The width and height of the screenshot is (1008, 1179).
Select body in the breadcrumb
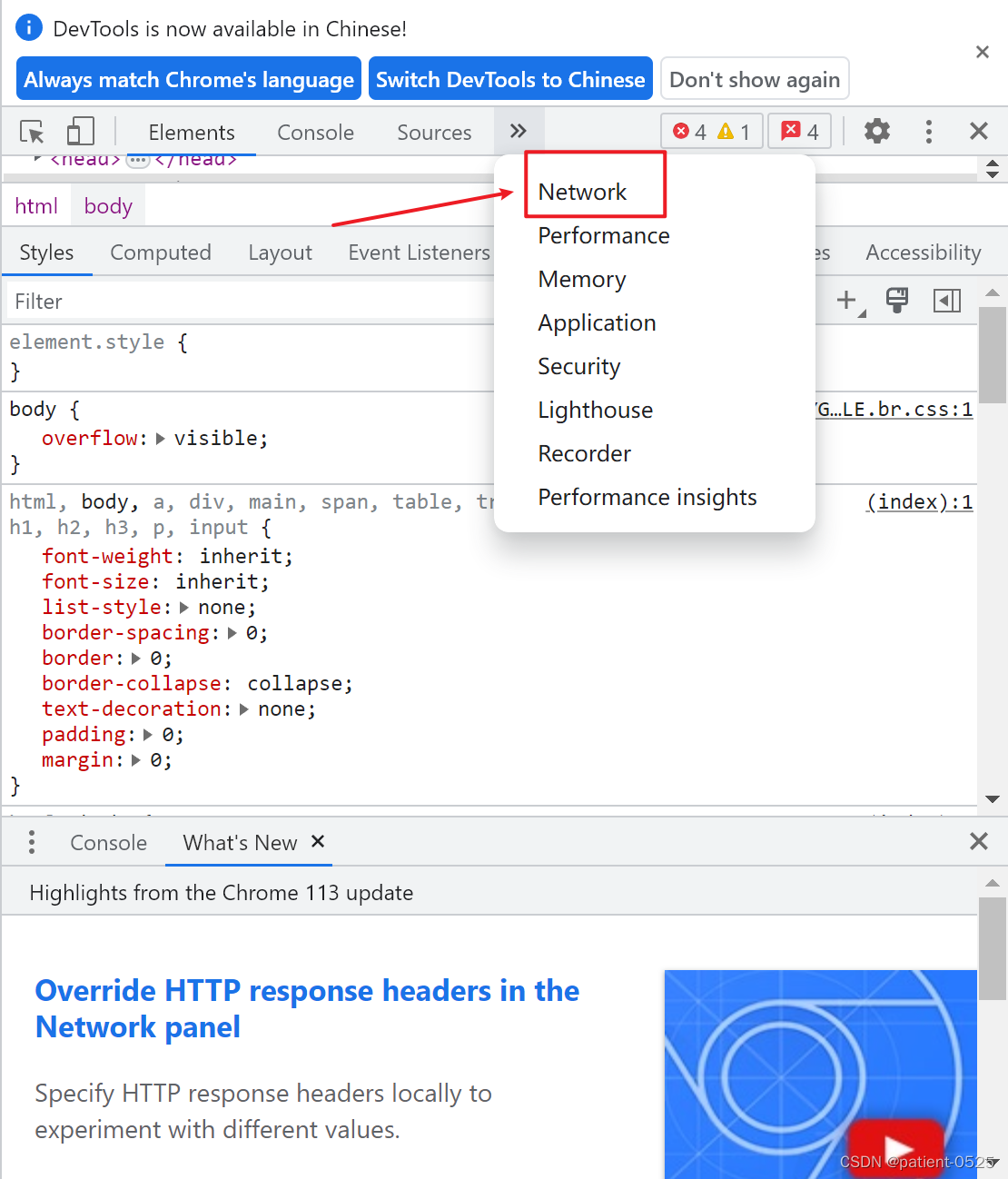tap(108, 206)
